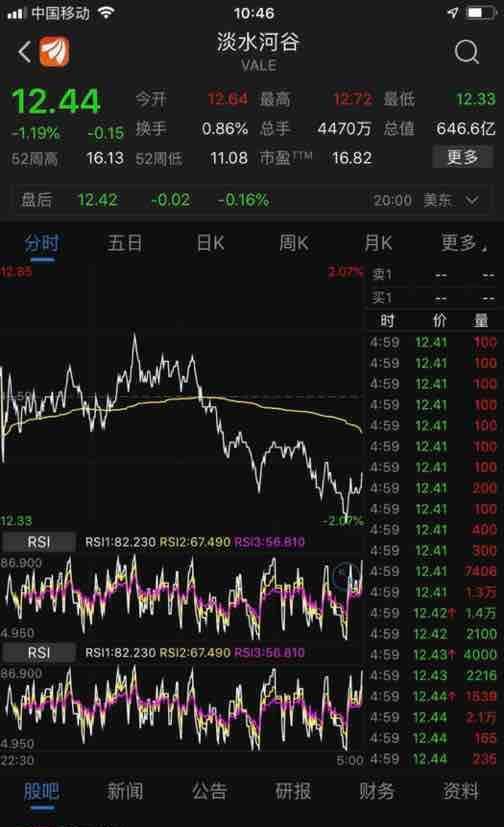This screenshot has width=504, height=827.
Task: Select the 月K chart tab
Action: 379,243
